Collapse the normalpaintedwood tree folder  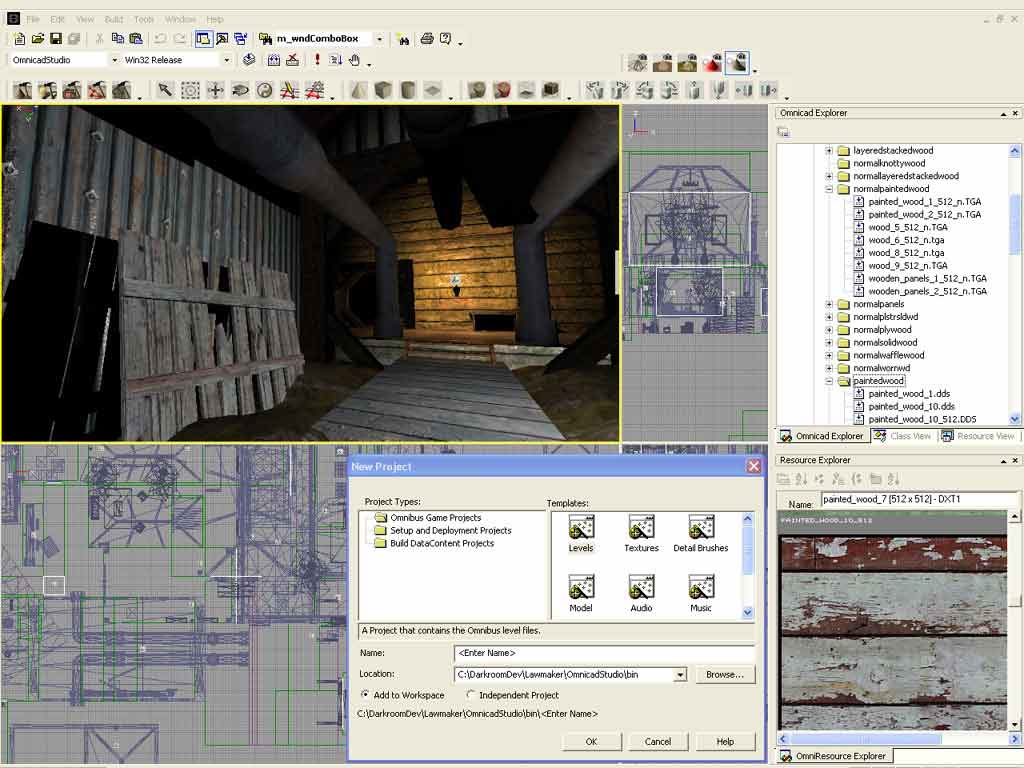click(x=829, y=189)
